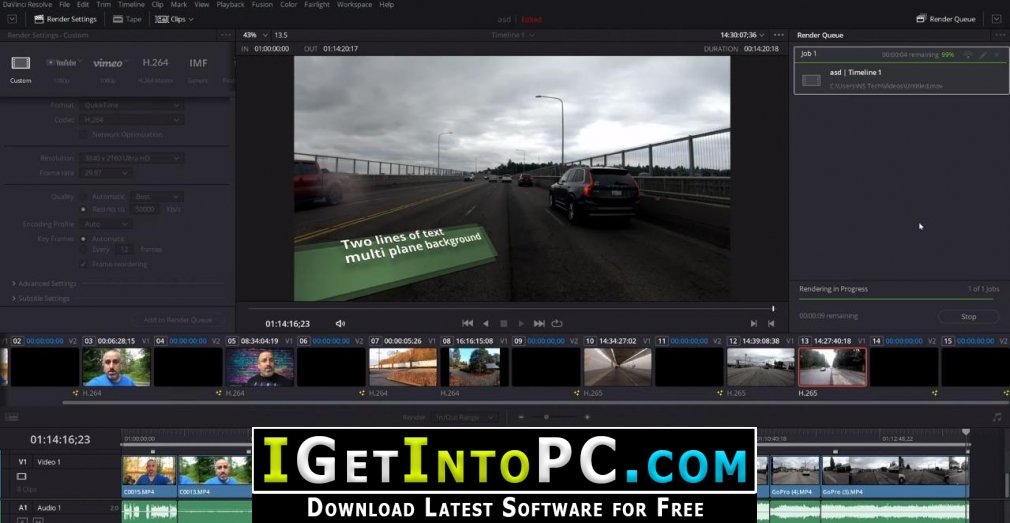Open the Frame rate 29.97 dropdown
This screenshot has height=523, width=1010.
point(106,173)
